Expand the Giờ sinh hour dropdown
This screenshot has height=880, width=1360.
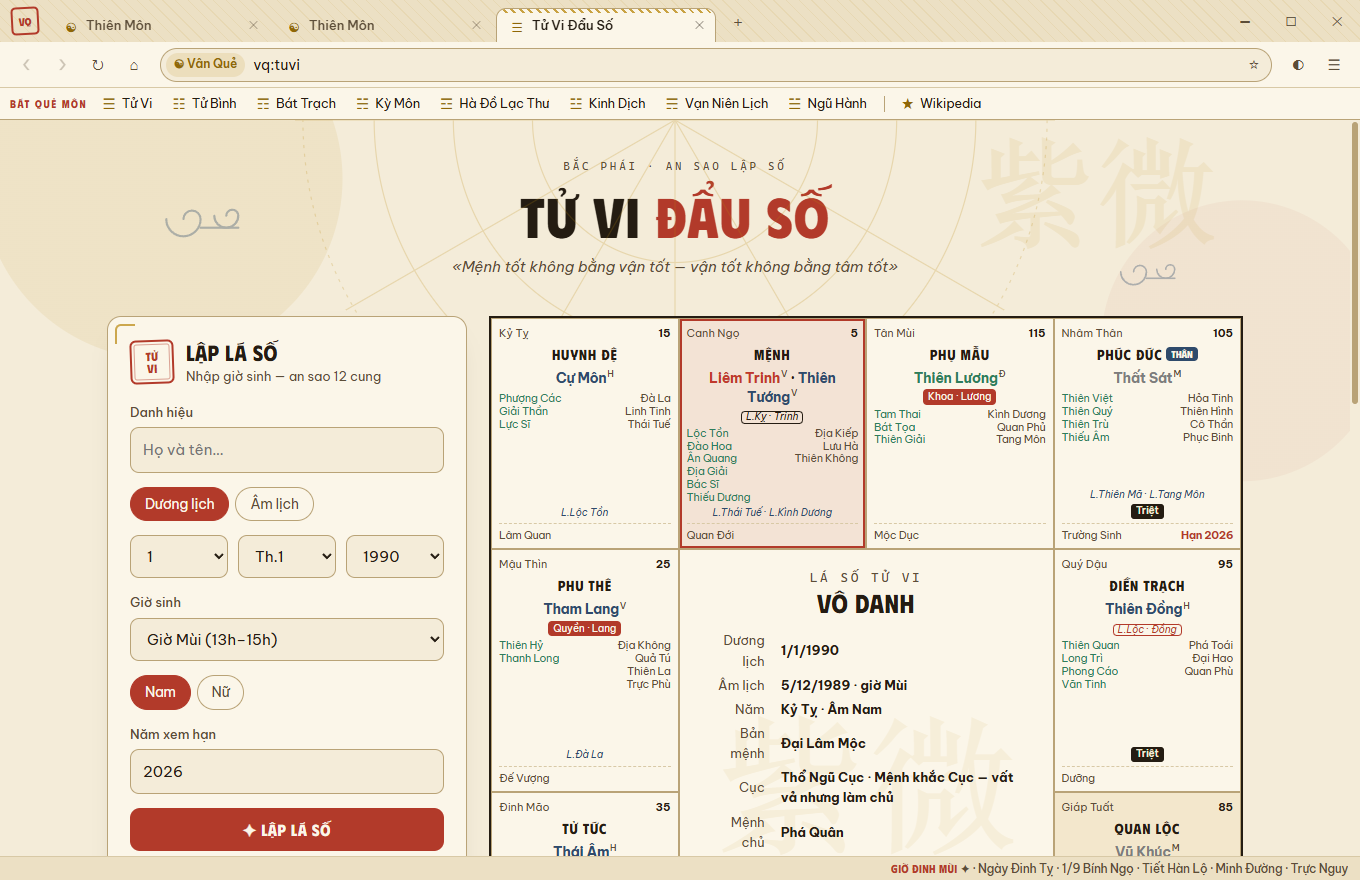click(287, 640)
